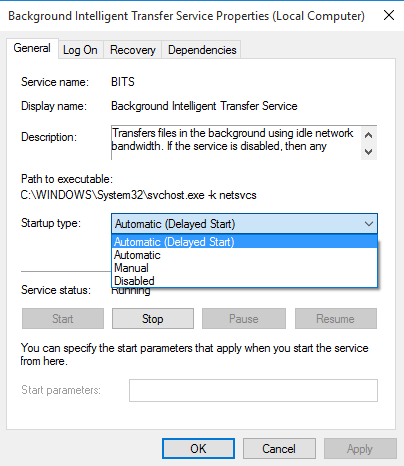Stop the running service

[153, 319]
